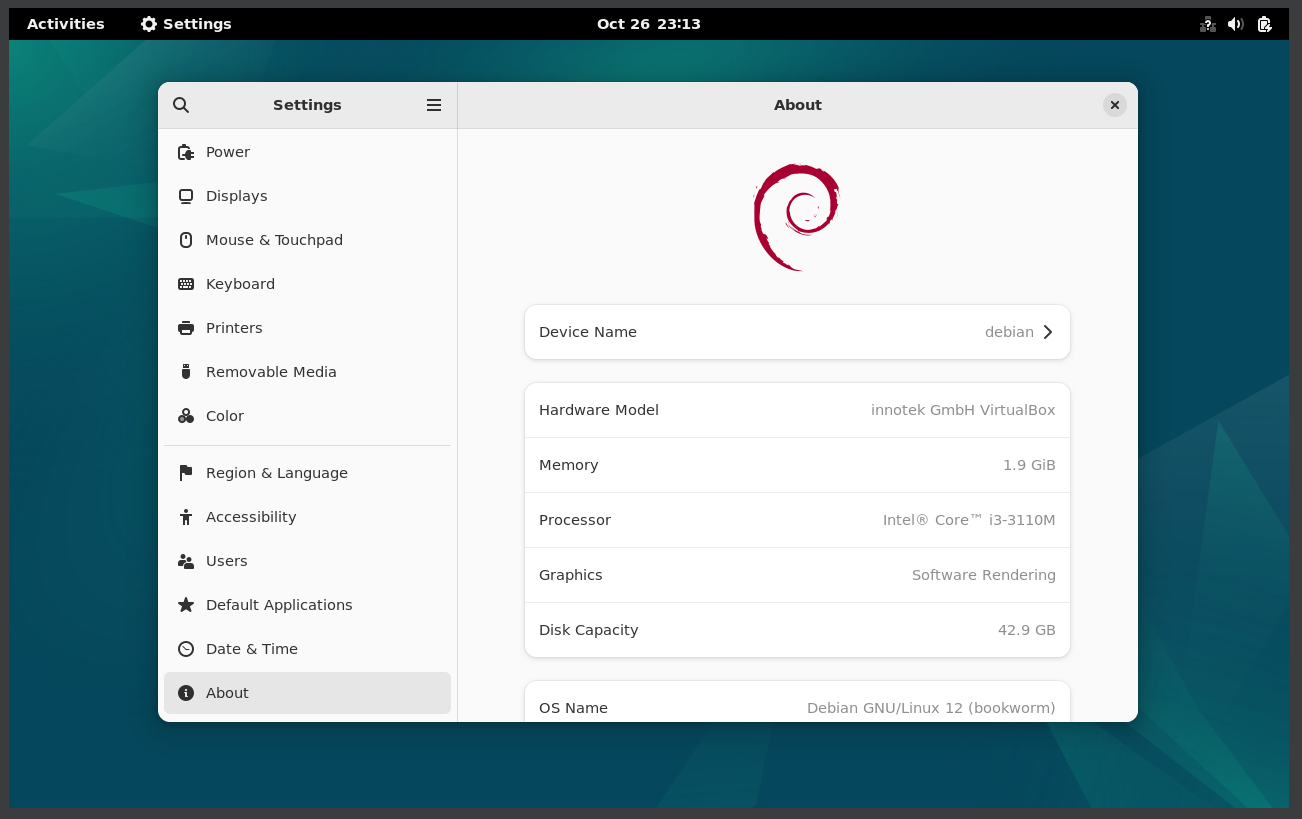This screenshot has height=819, width=1302.
Task: Select the Keyboard icon in the sidebar
Action: tap(185, 284)
